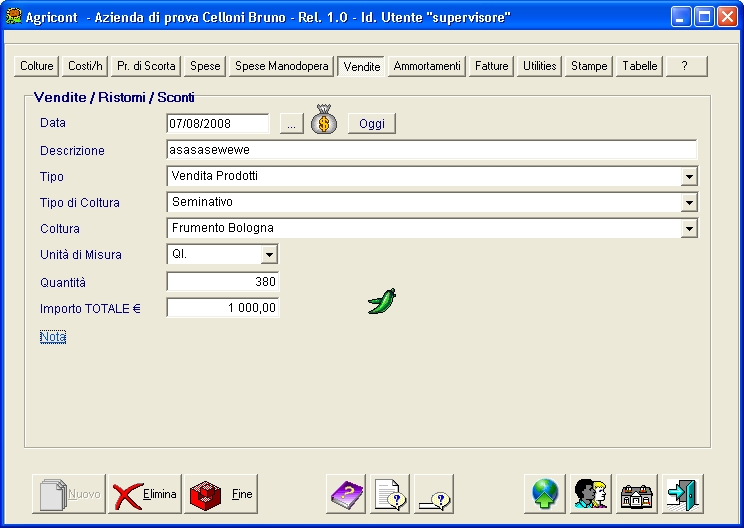This screenshot has height=528, width=744.
Task: Expand the Coltura dropdown list
Action: click(x=689, y=229)
